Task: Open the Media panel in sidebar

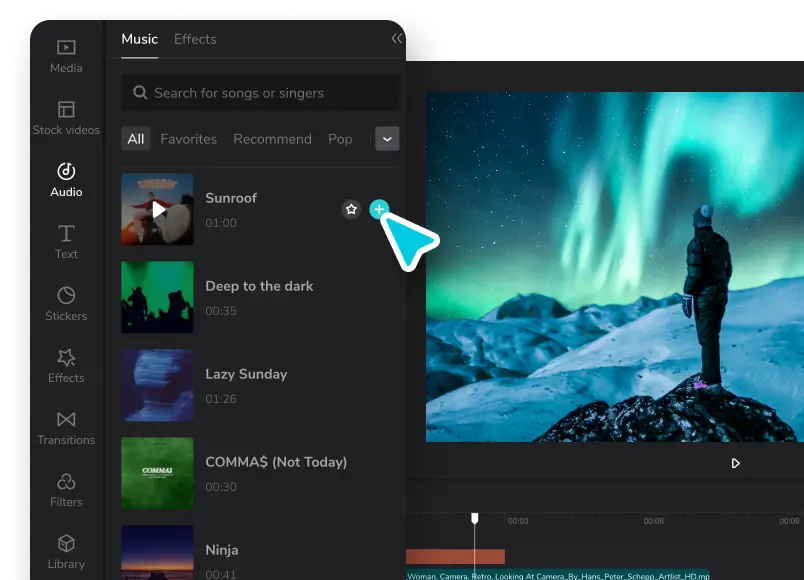Action: click(66, 57)
